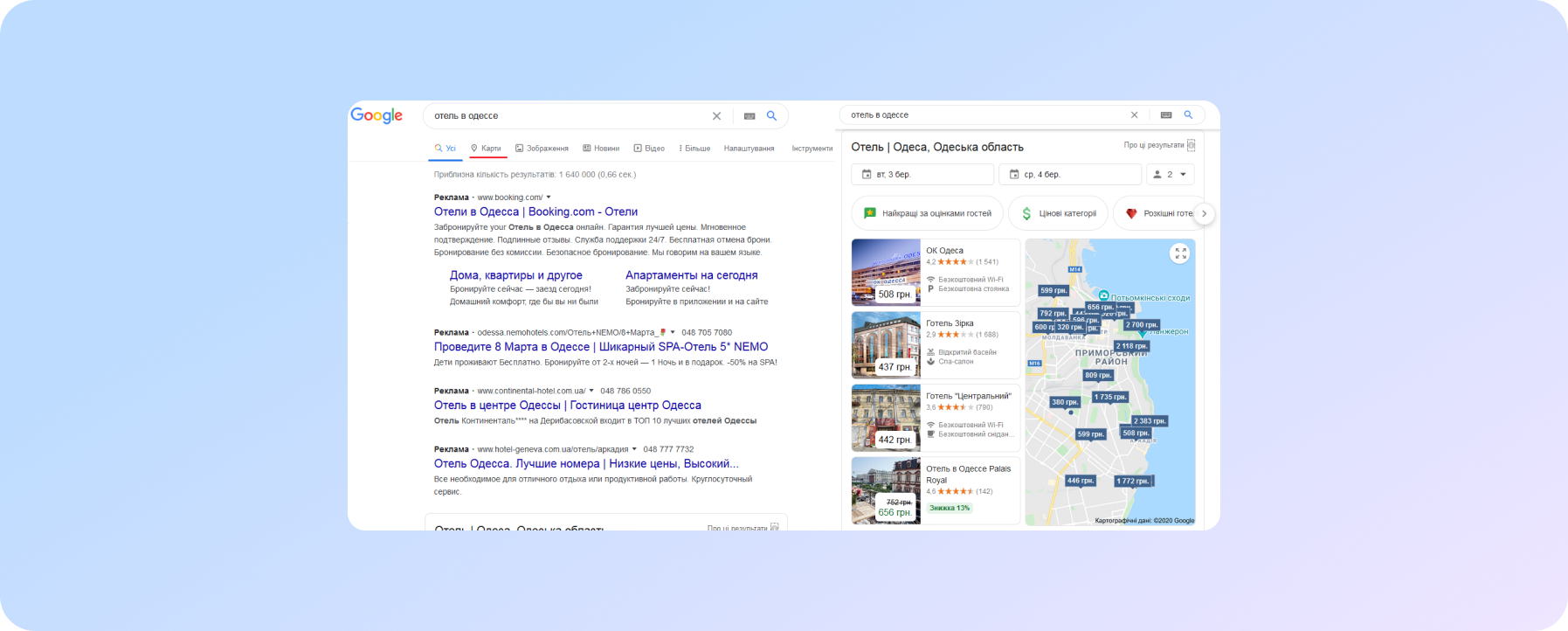Expand the nemohotels ad URL dropdown arrow

click(673, 332)
